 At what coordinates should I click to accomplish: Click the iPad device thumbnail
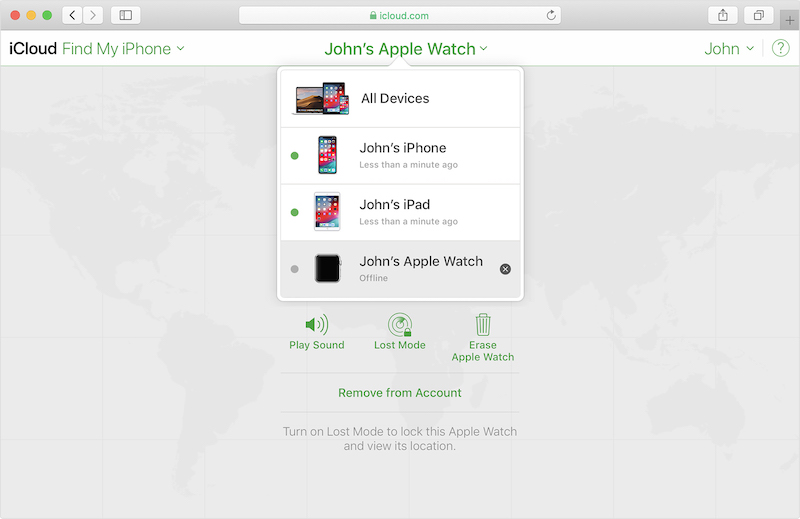click(x=327, y=211)
